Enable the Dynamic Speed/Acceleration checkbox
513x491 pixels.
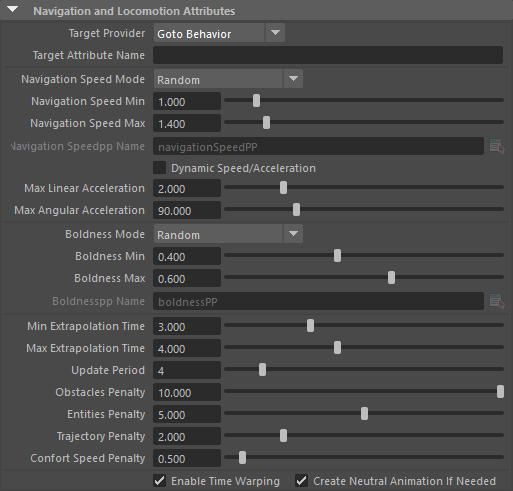(160, 168)
